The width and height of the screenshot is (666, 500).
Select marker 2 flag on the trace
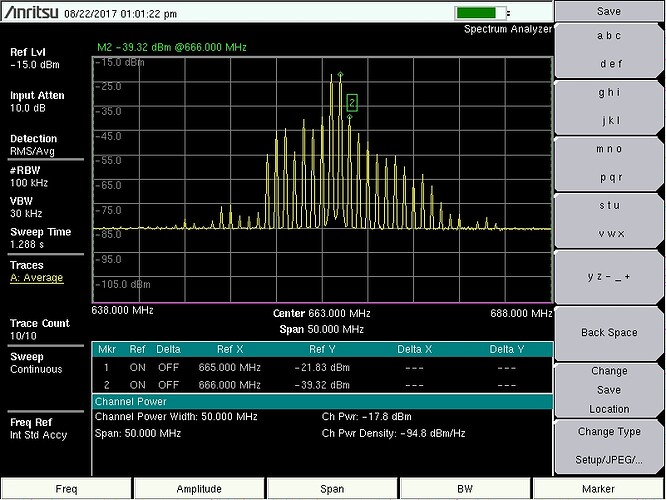coord(352,102)
